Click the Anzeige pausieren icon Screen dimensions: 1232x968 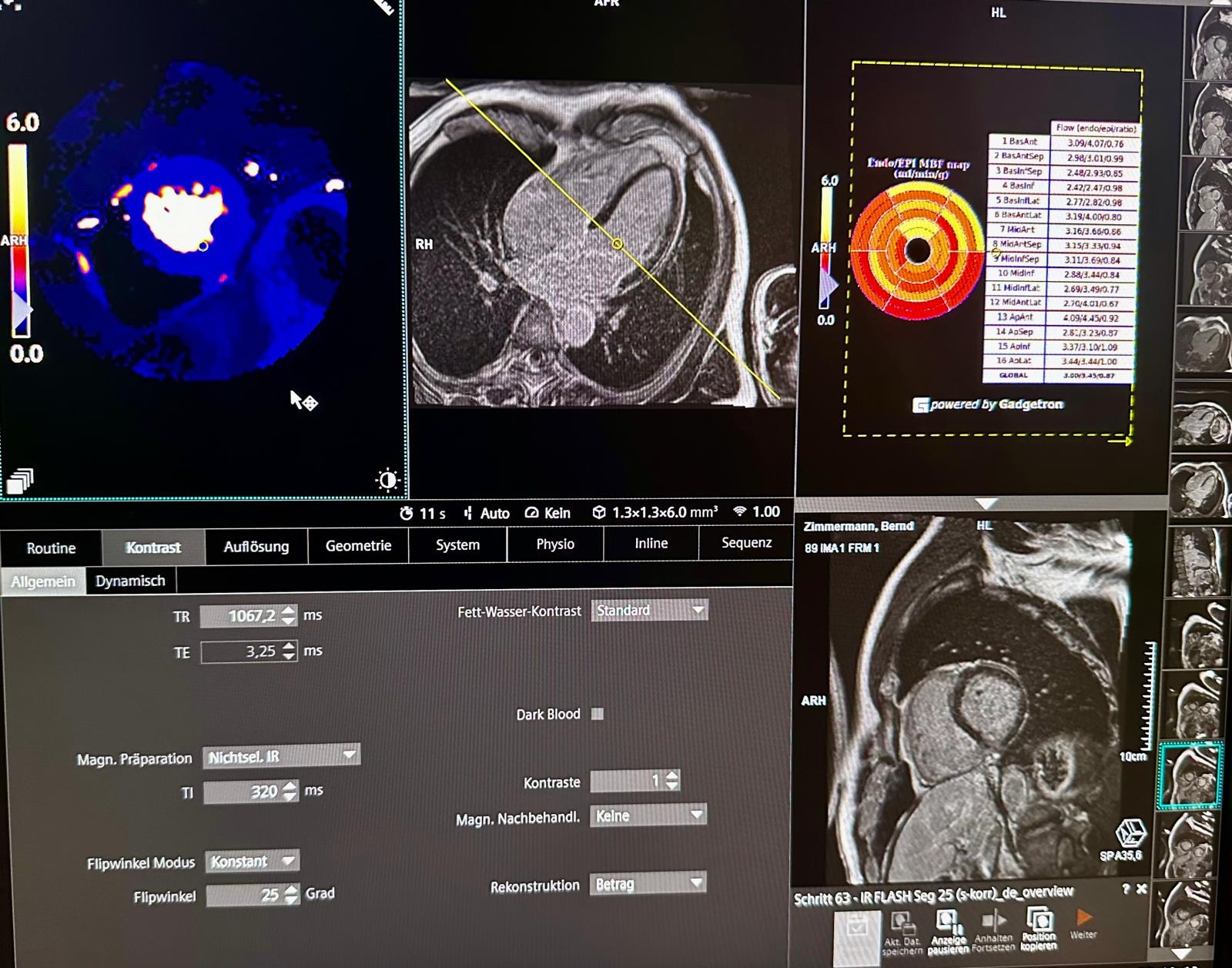(x=947, y=921)
